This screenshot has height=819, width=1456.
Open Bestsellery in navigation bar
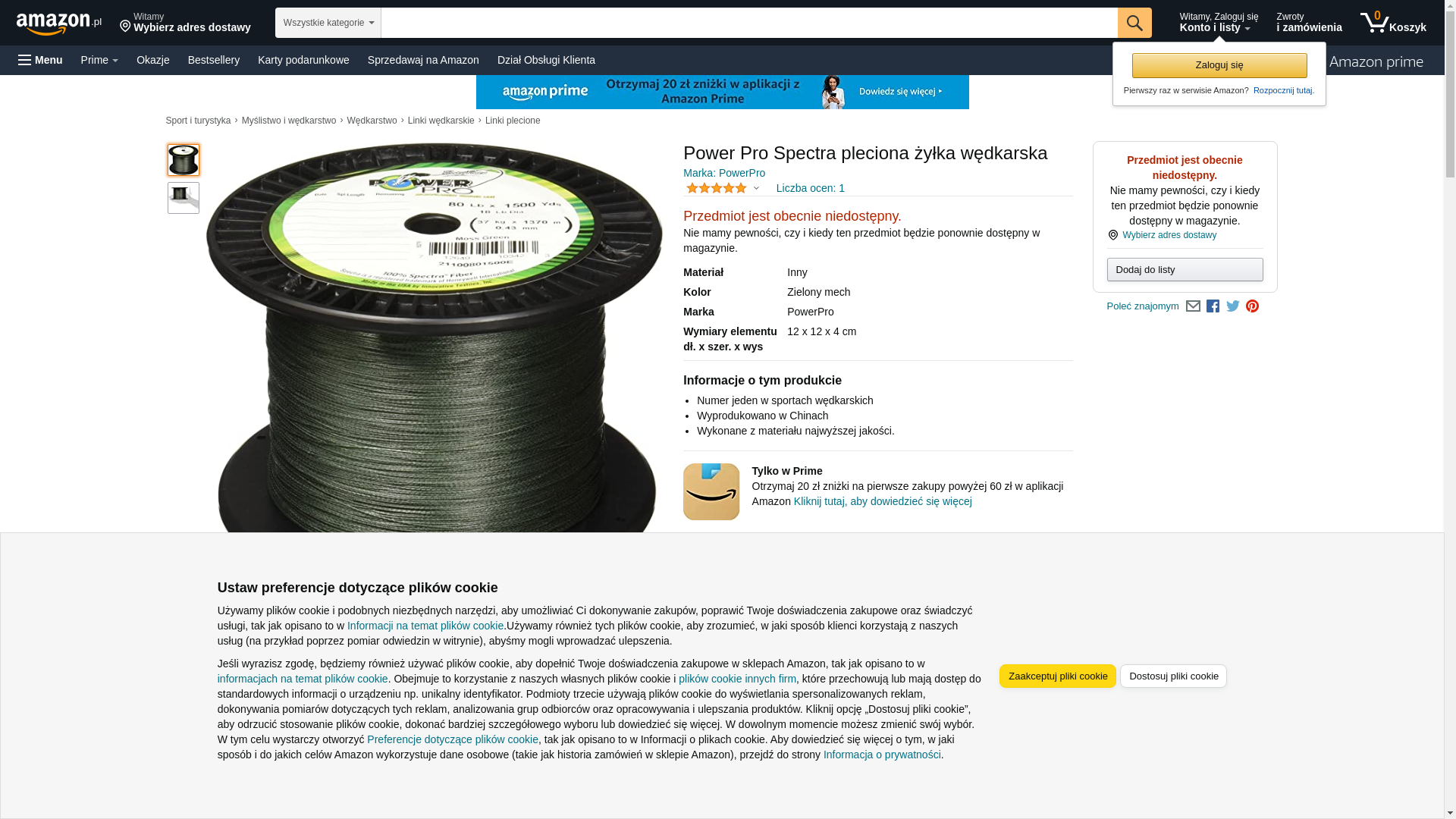click(214, 60)
